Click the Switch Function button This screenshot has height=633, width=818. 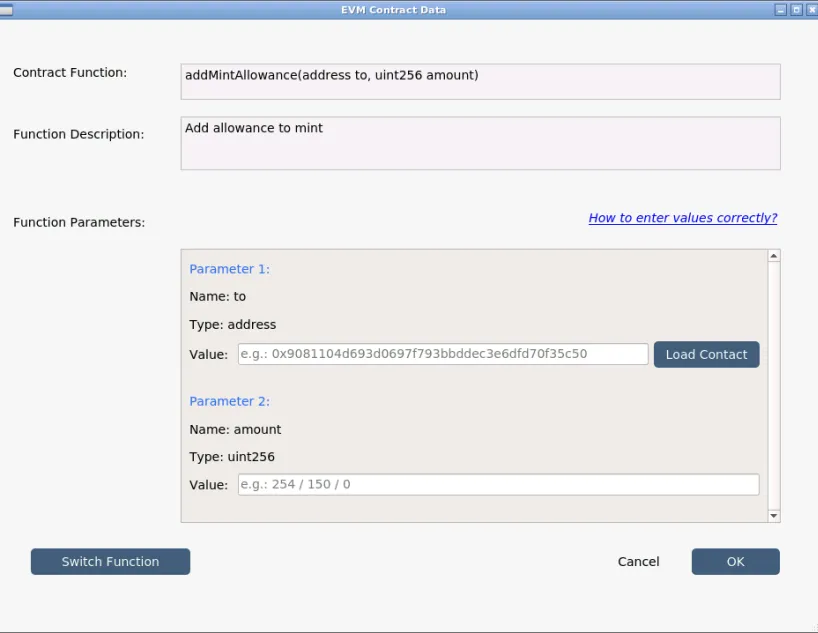110,562
